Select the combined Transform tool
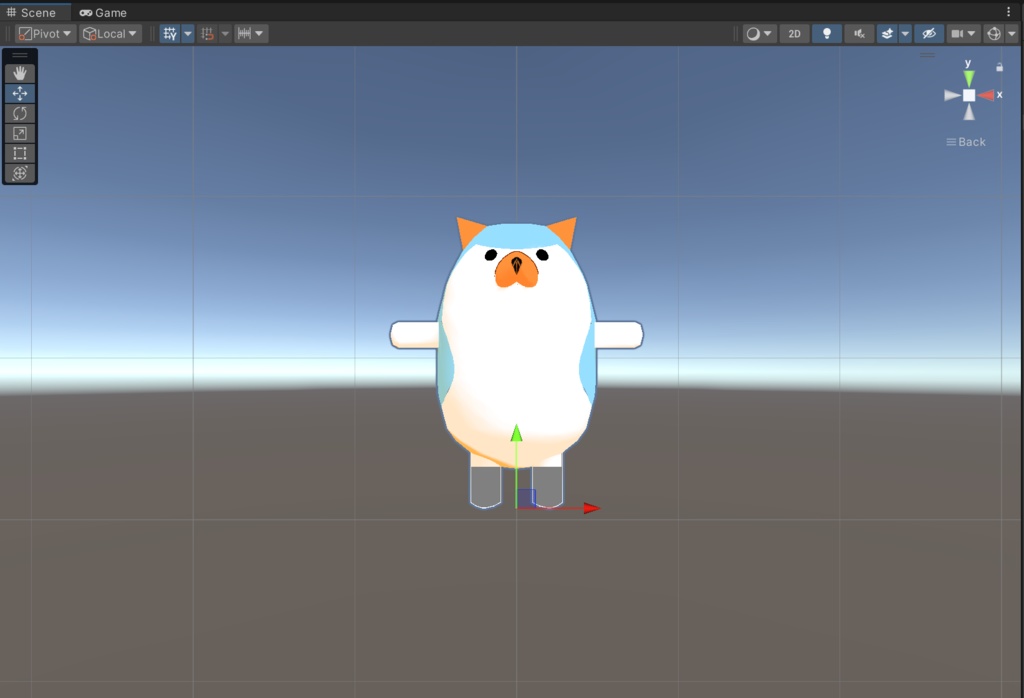Viewport: 1024px width, 698px height. pos(20,173)
